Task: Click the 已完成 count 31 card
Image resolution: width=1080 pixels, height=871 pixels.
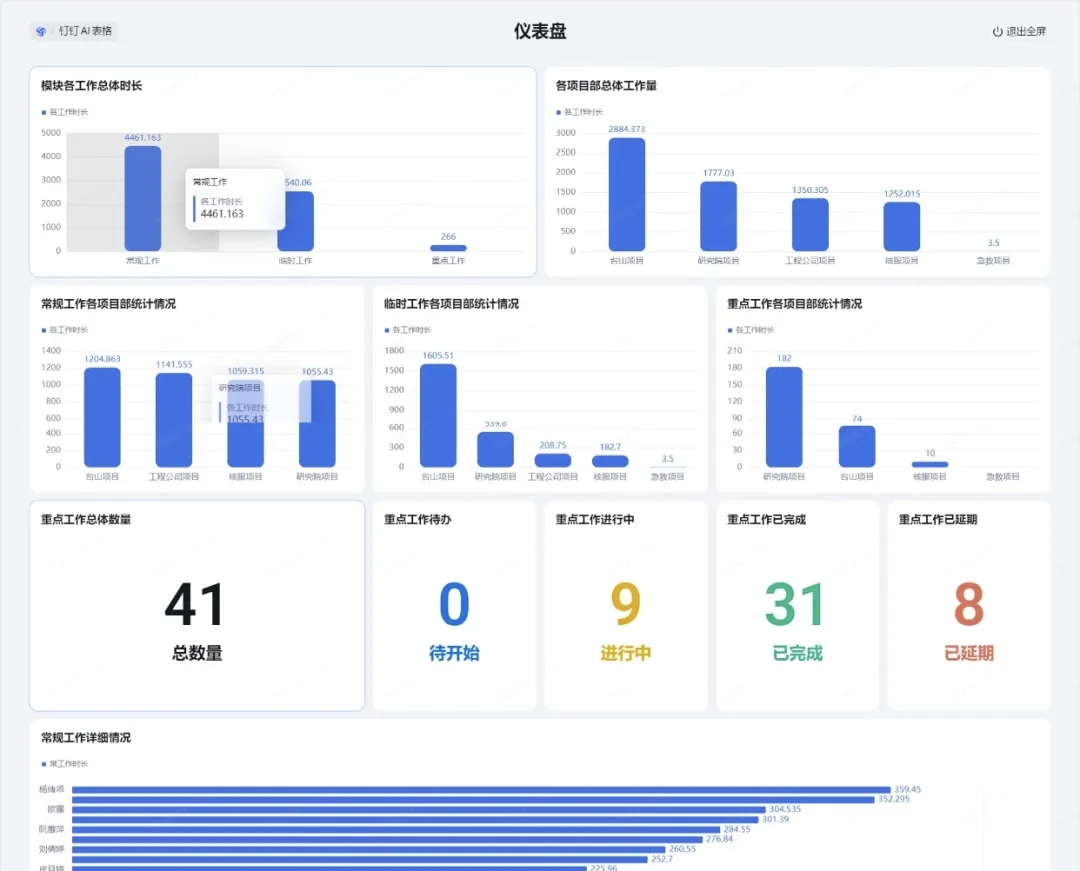Action: [798, 606]
